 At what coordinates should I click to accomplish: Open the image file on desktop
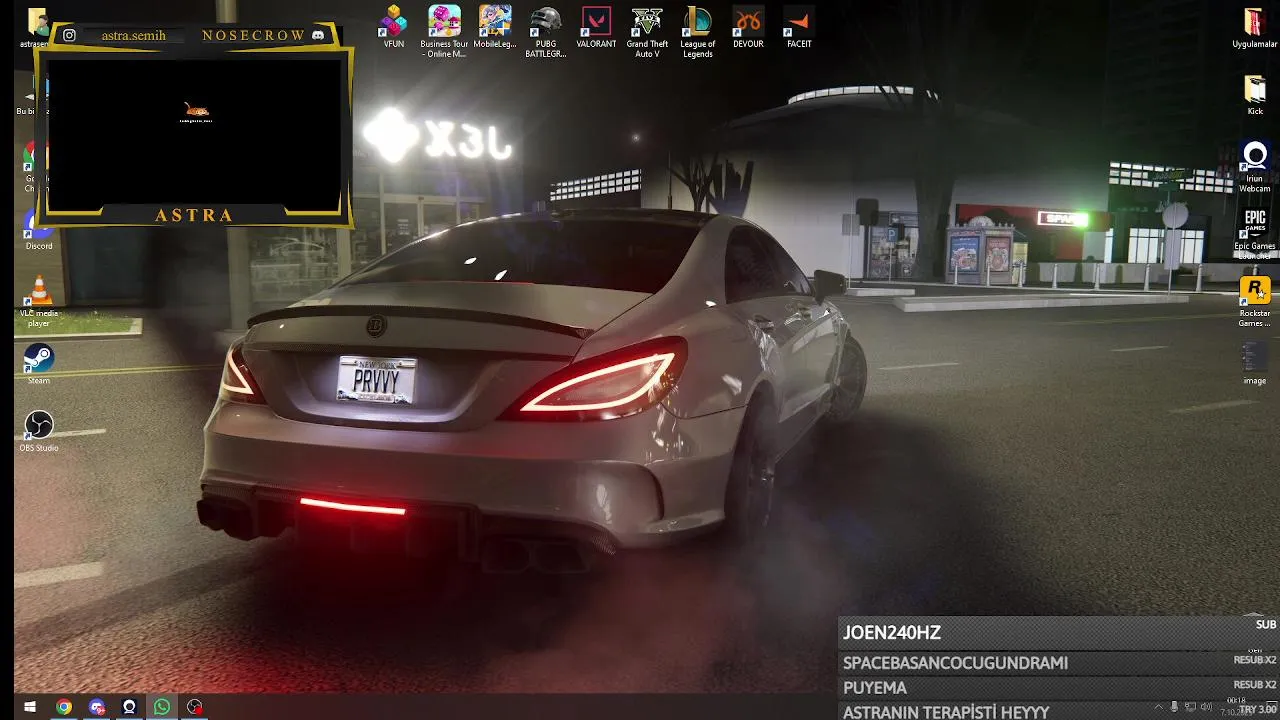coord(1255,364)
